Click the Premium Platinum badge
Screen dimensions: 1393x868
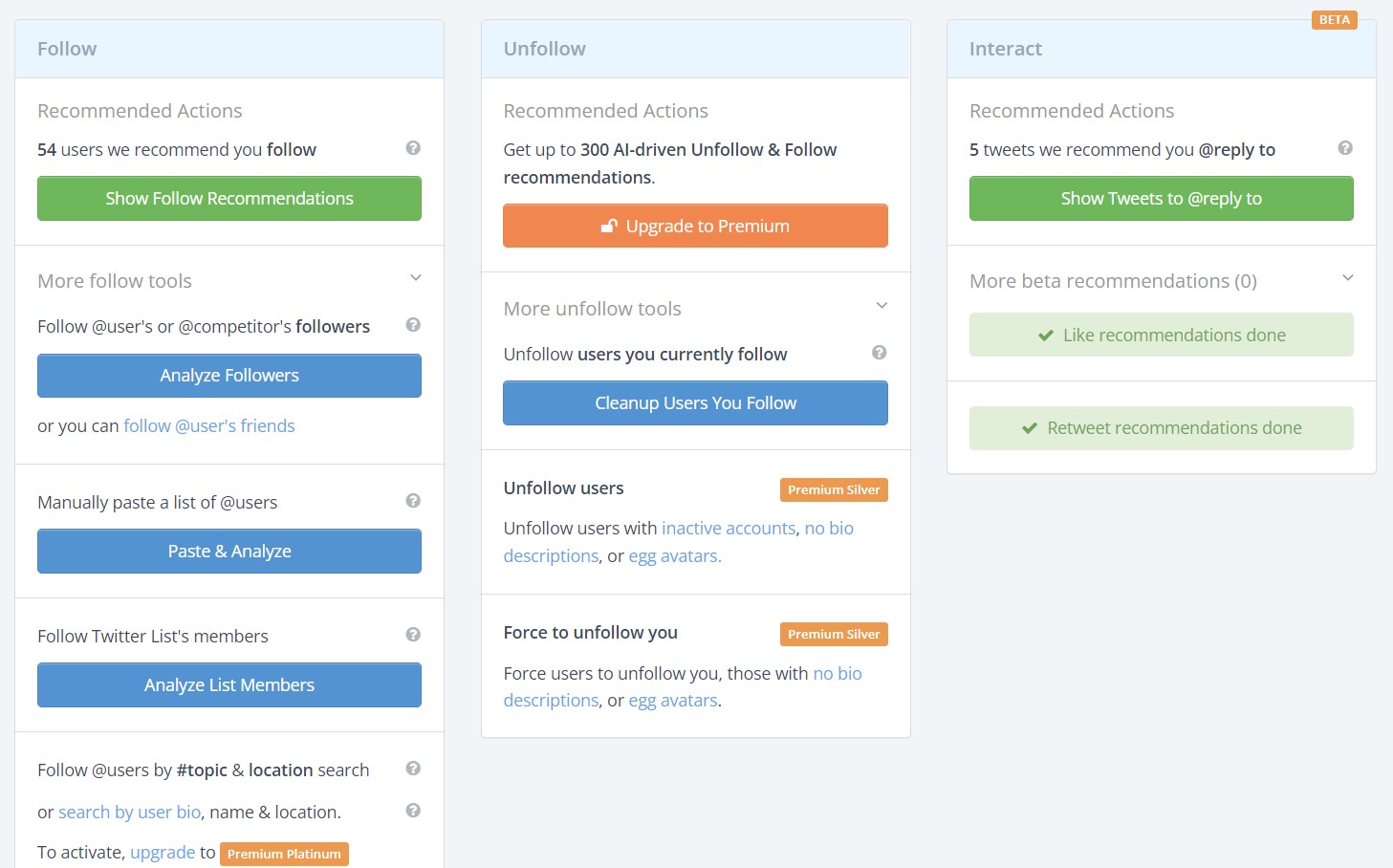(x=284, y=854)
